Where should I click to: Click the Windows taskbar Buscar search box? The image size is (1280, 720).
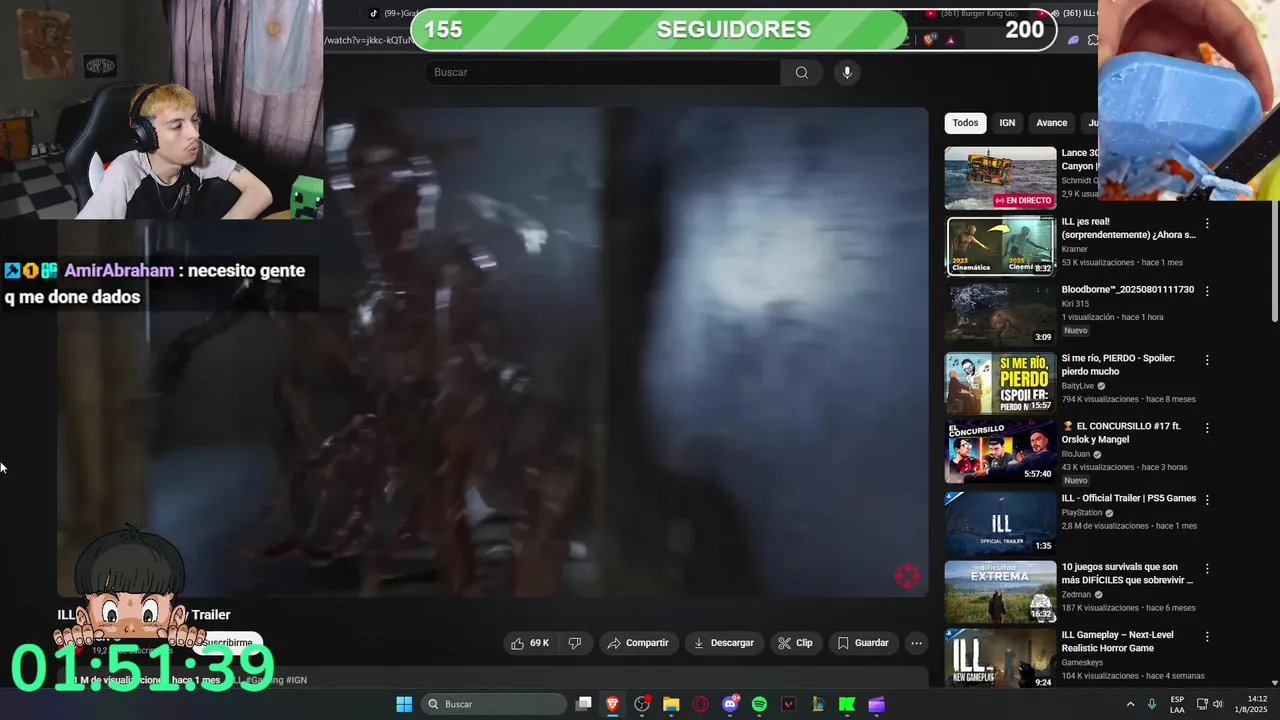[x=494, y=704]
